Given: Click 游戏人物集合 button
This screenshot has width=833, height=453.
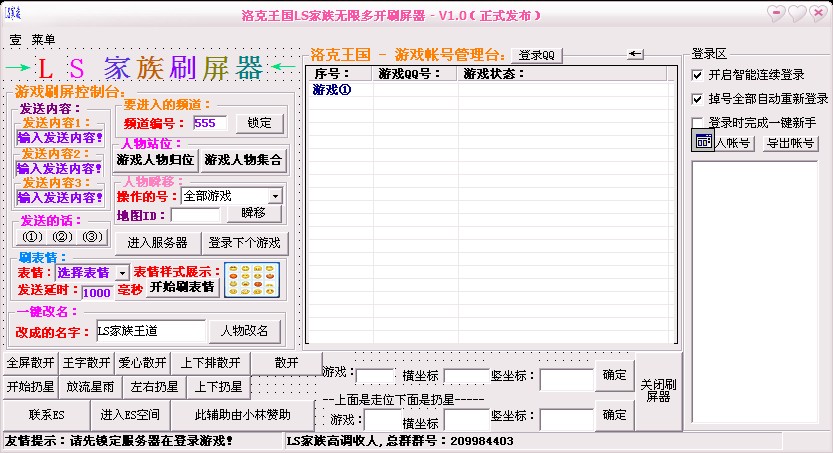Looking at the screenshot, I should 243,160.
